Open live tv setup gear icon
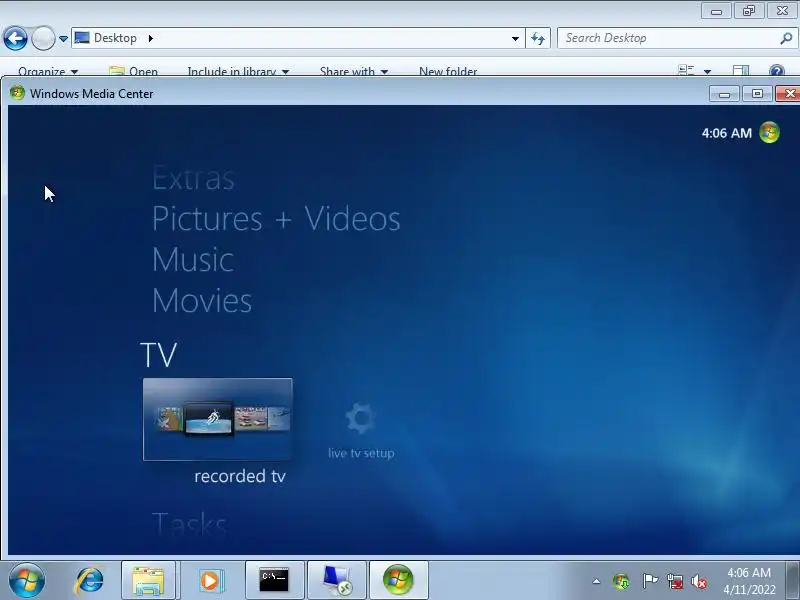The image size is (800, 600). pos(361,418)
